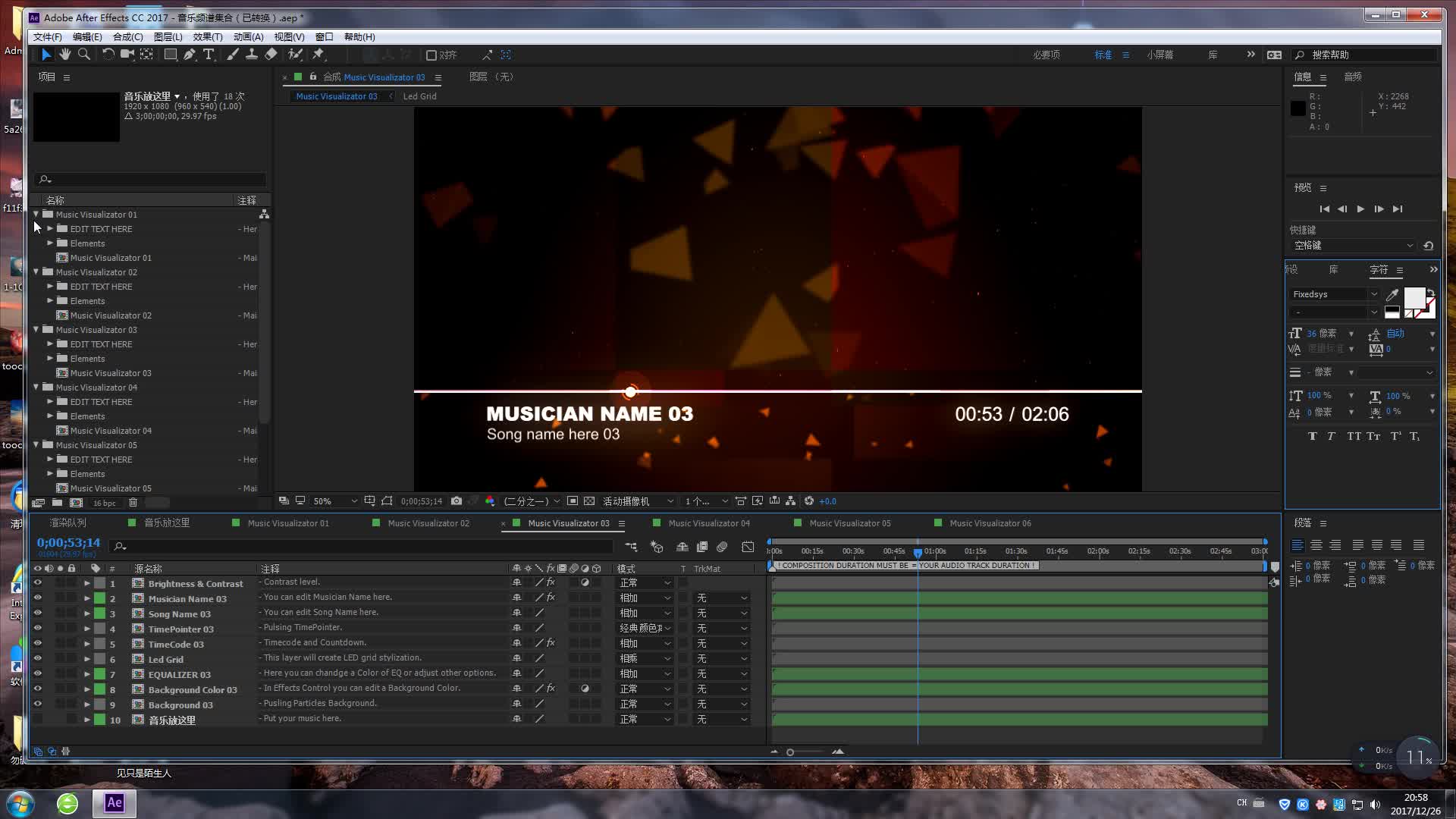Collapse the Music Visualizator 01 folder

click(x=36, y=215)
